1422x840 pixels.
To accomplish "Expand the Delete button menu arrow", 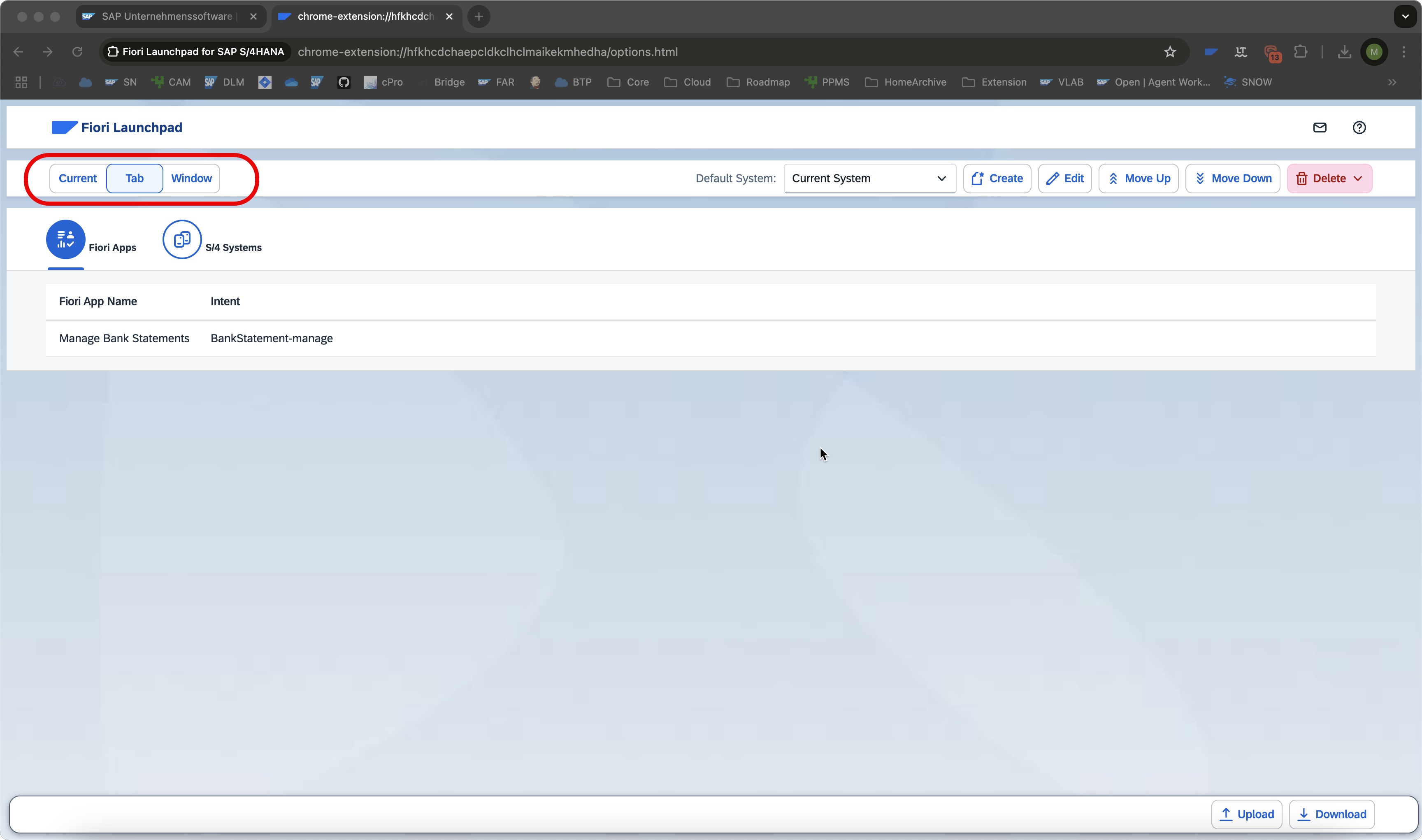I will 1358,178.
